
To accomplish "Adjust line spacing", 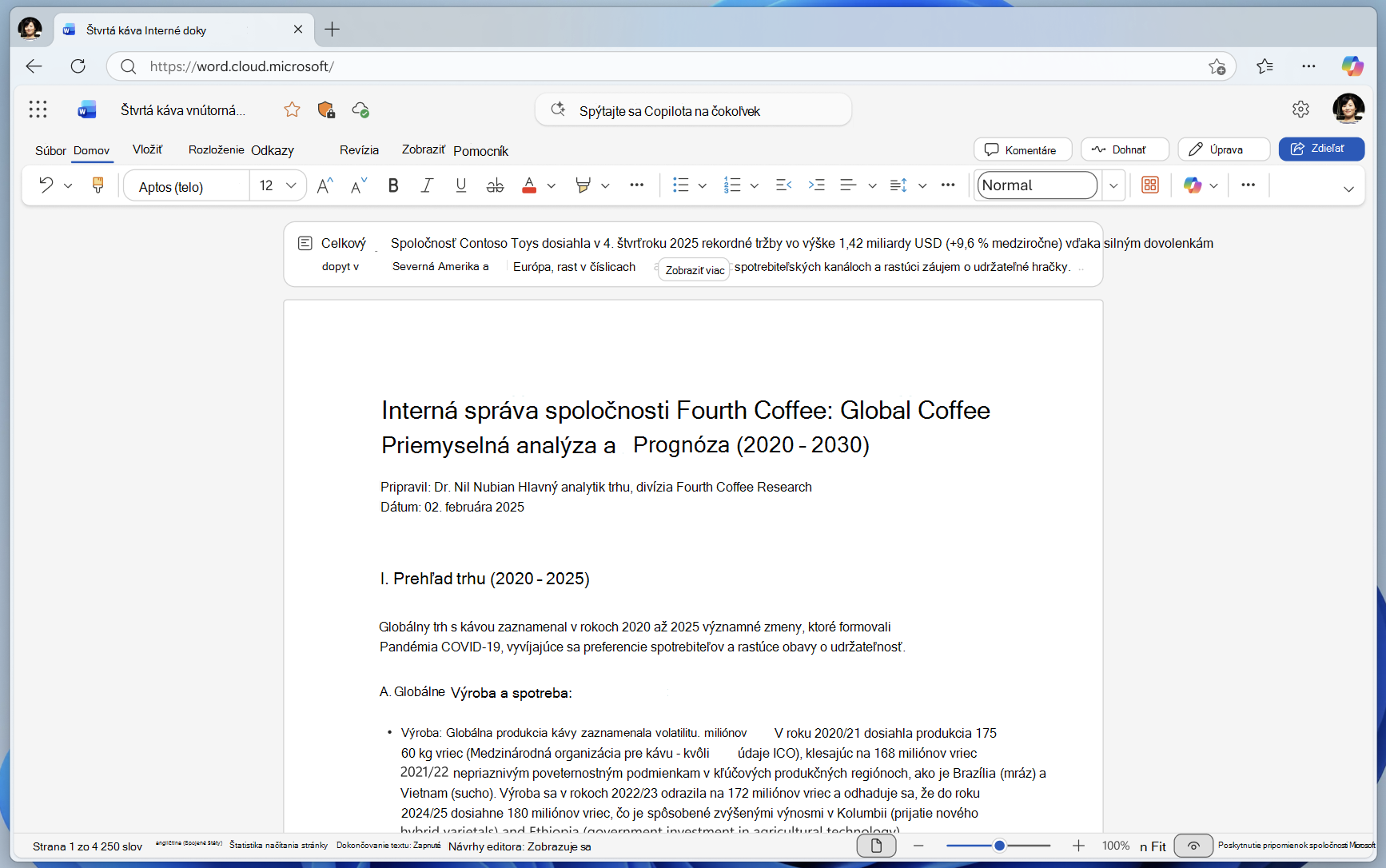I will coord(898,185).
